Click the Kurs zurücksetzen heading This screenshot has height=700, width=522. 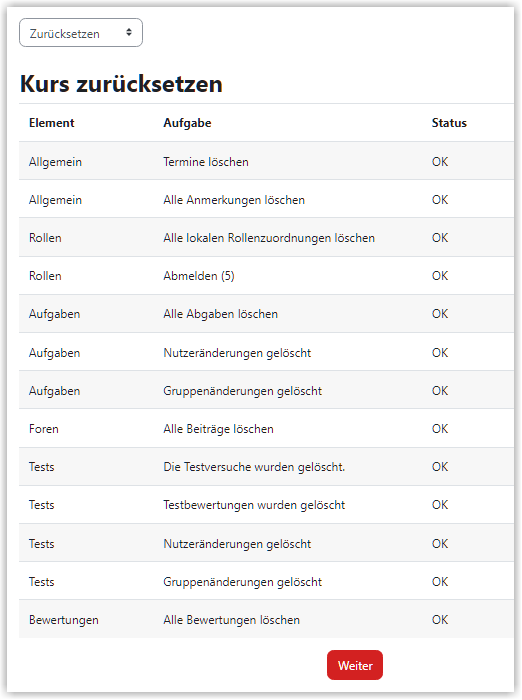[121, 84]
